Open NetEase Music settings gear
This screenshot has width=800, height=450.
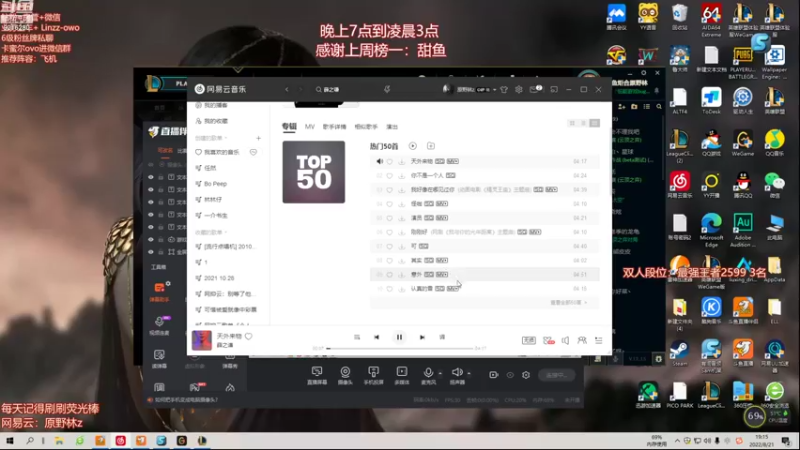pos(518,89)
